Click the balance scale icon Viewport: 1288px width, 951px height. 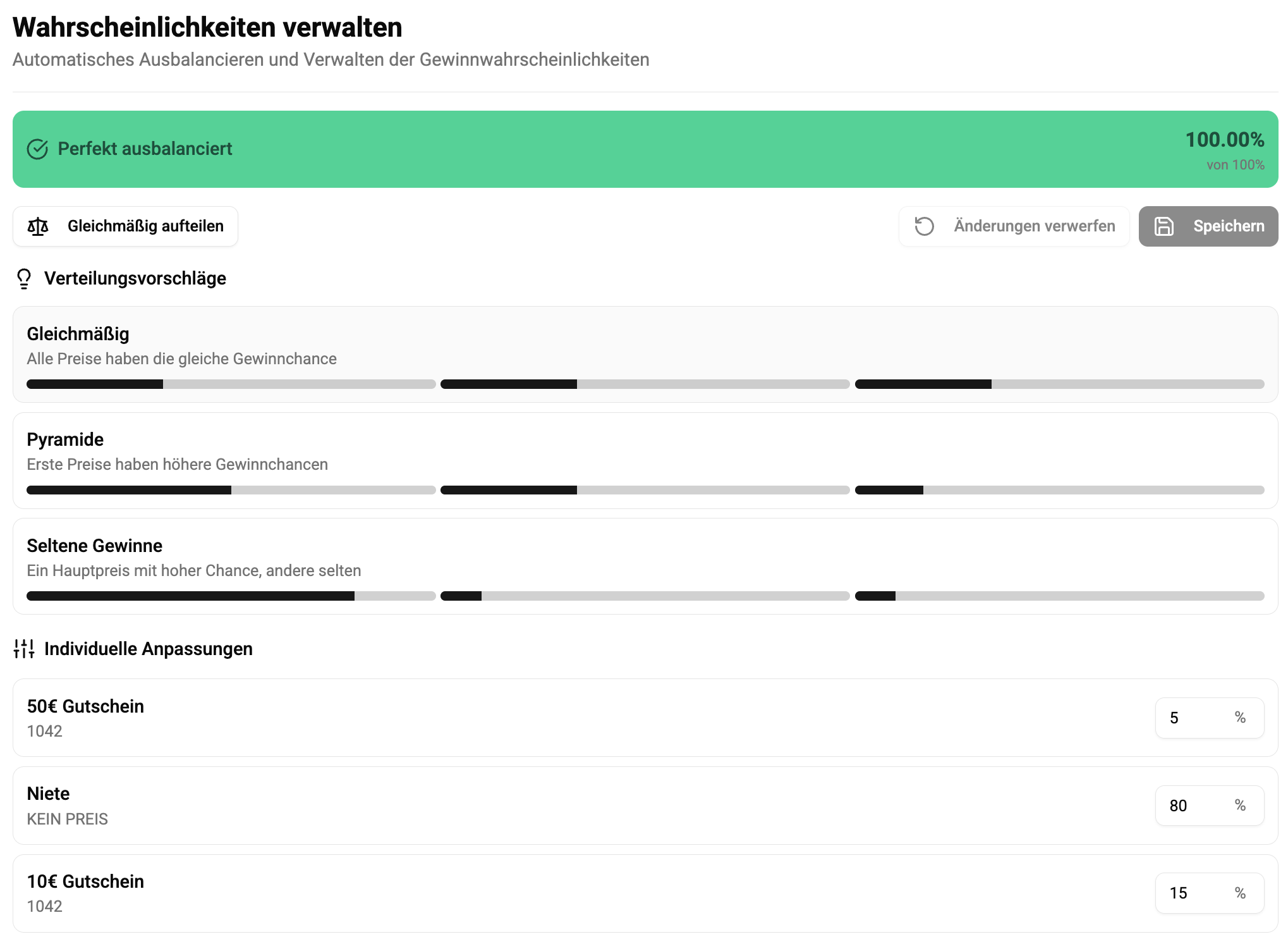38,226
